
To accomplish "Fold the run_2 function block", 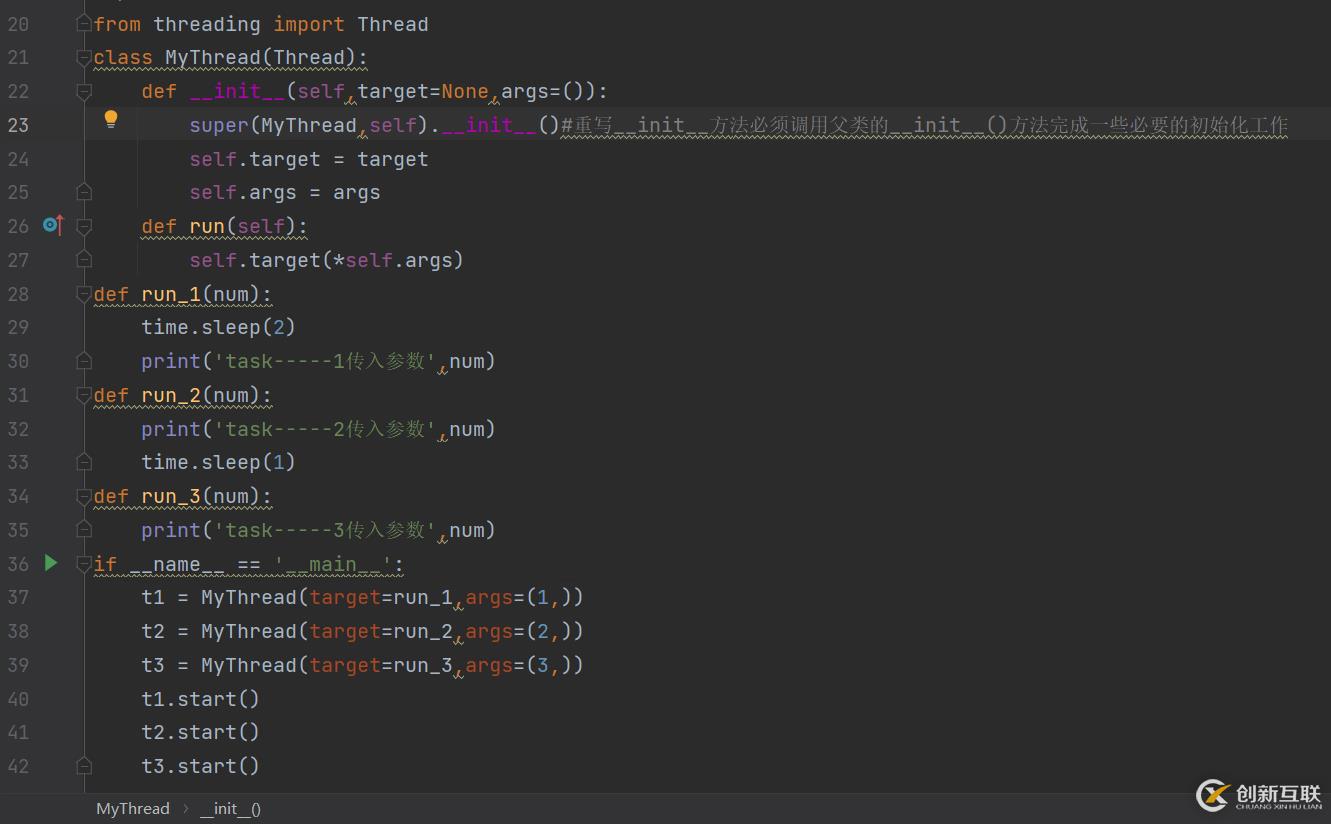I will click(x=84, y=396).
